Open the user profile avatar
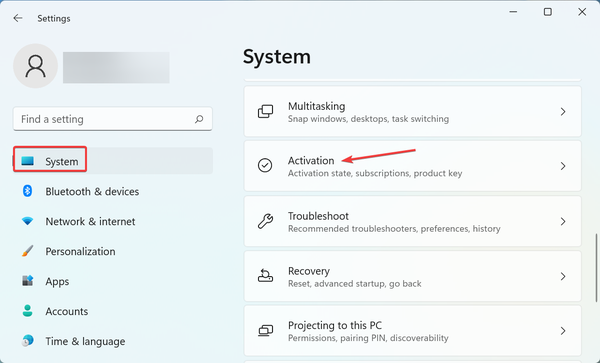 (36, 66)
